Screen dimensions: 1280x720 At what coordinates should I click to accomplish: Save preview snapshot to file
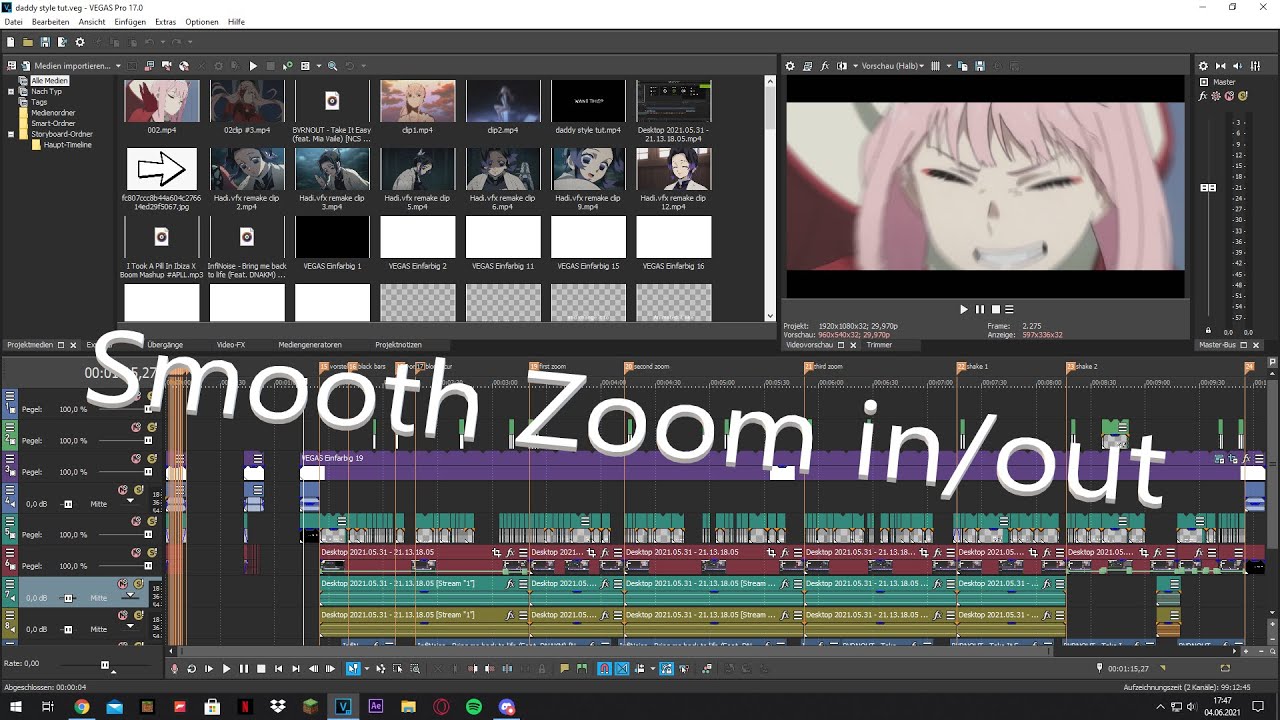point(980,66)
